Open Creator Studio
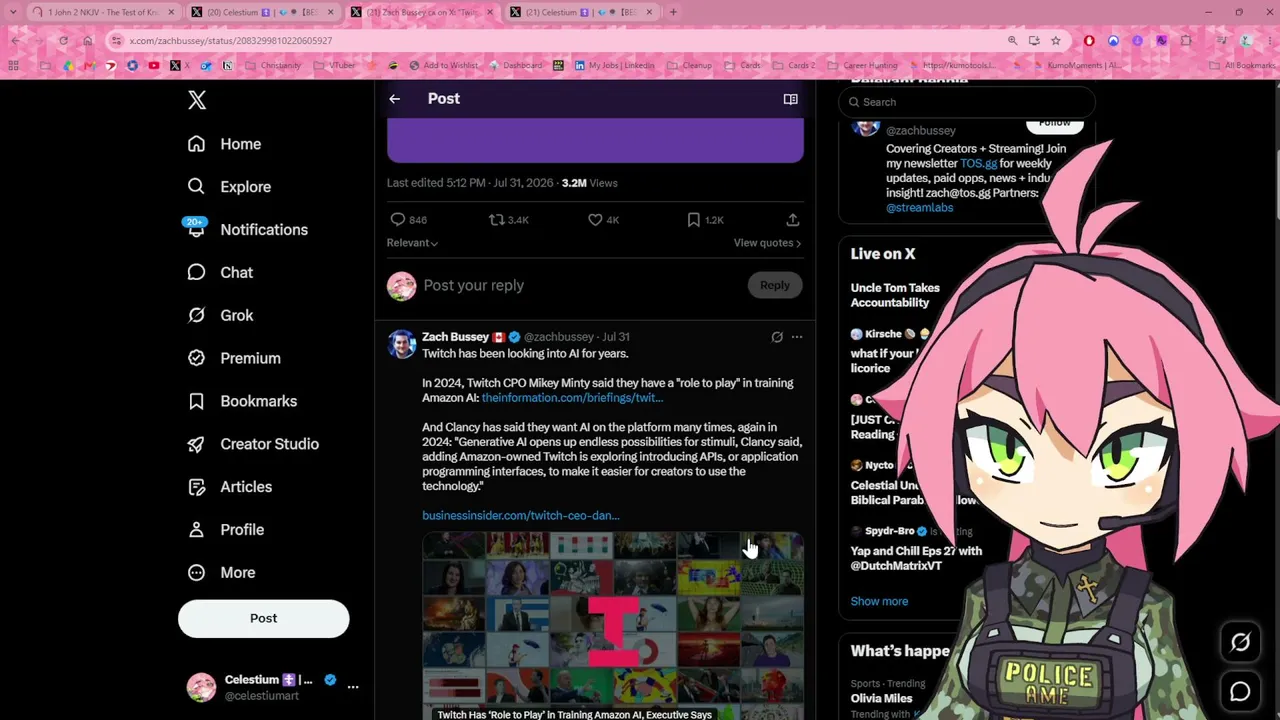Screen dimensions: 1280x720 point(253,444)
